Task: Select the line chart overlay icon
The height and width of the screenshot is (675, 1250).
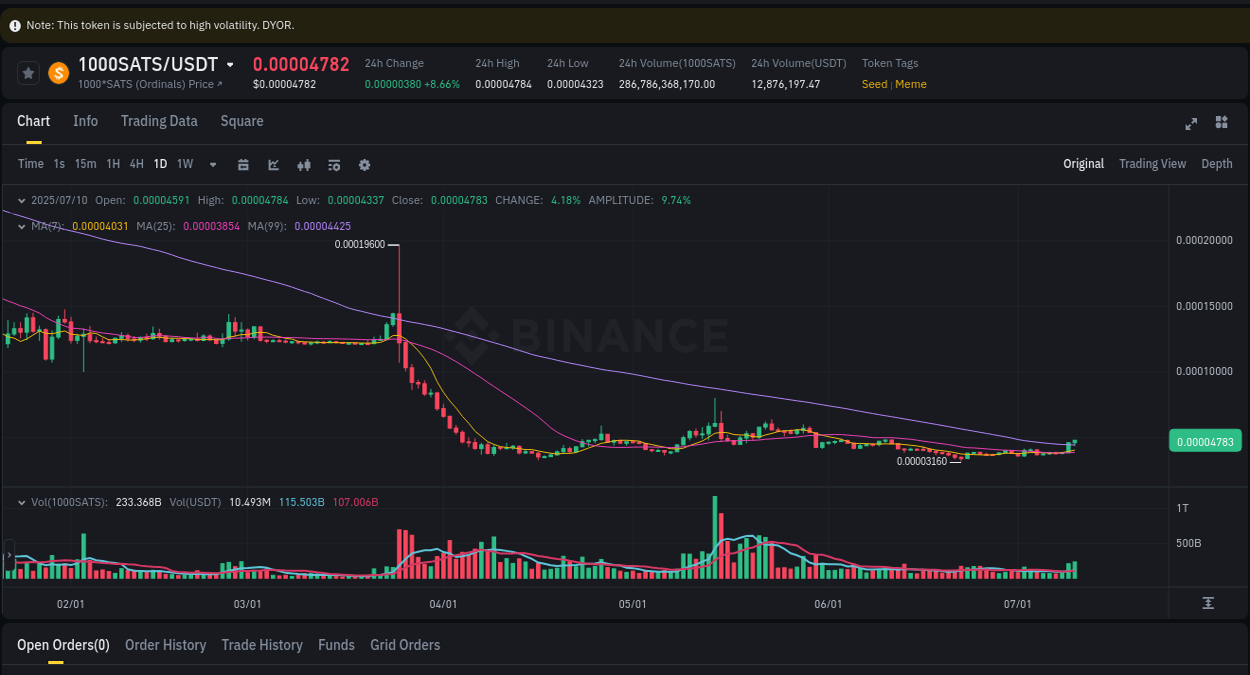Action: pos(273,164)
